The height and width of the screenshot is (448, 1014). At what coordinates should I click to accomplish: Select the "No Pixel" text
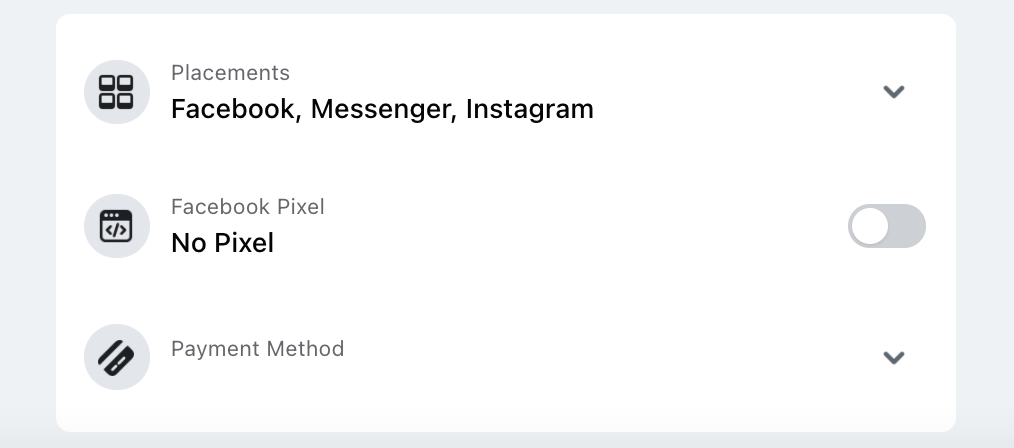coord(222,242)
